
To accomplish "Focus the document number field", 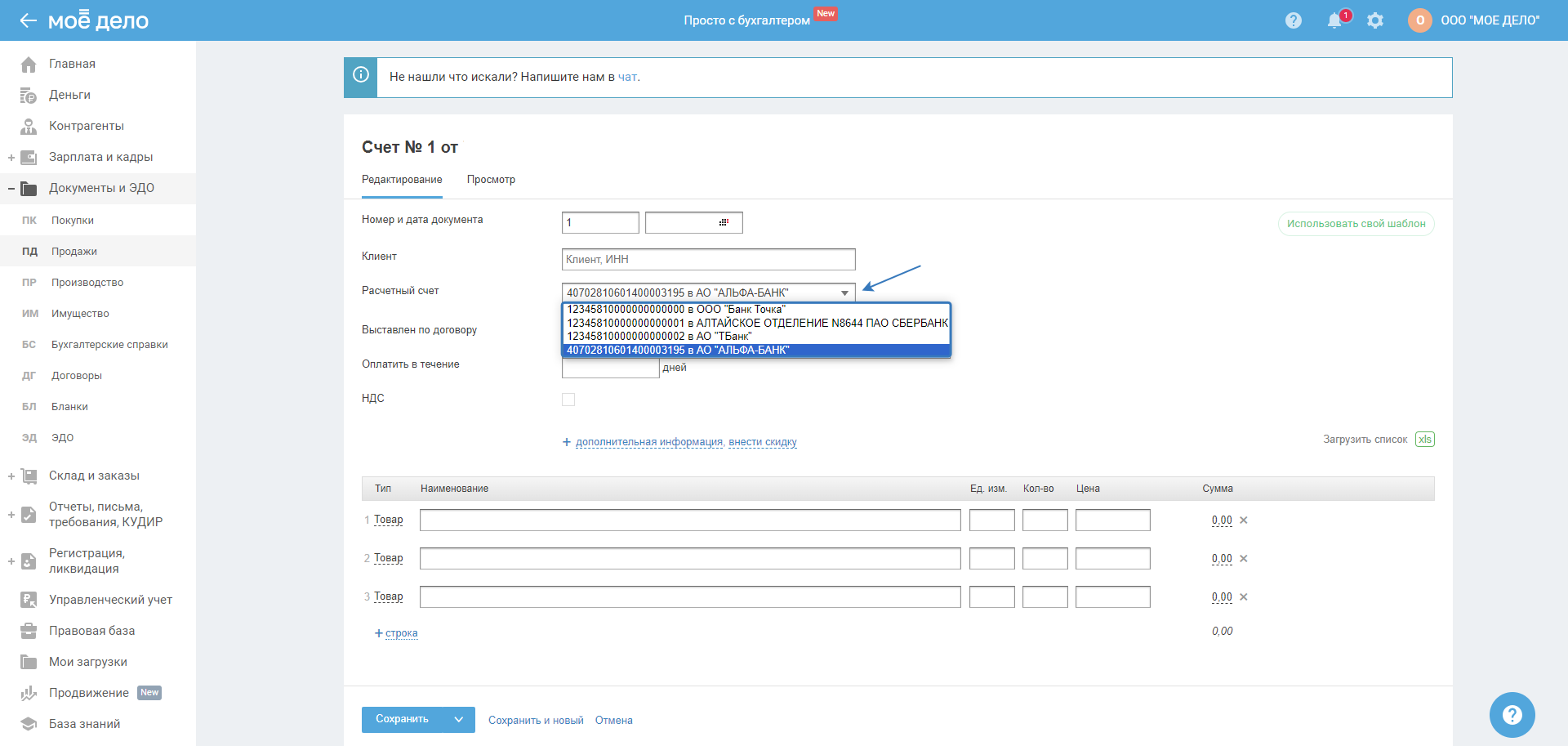I will (x=600, y=222).
